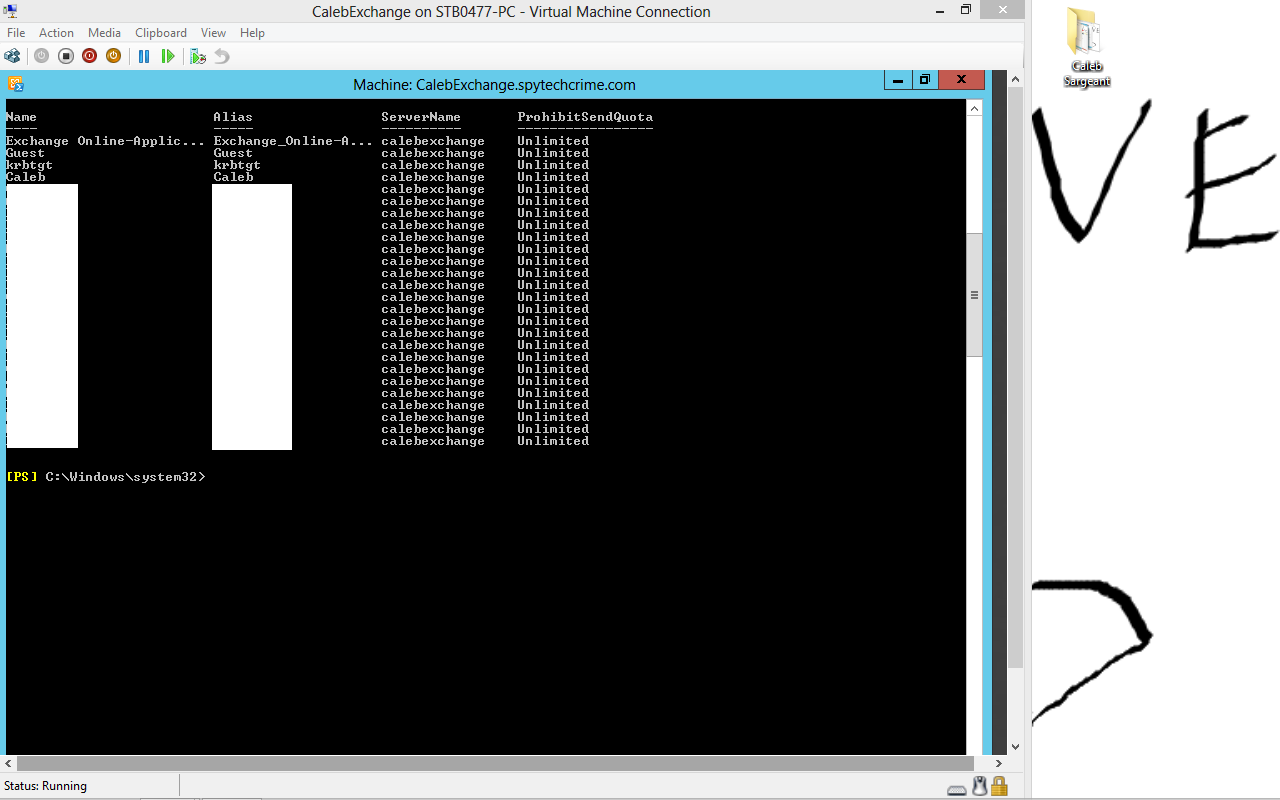The height and width of the screenshot is (800, 1280).
Task: Click the Exchange Management Shell window icon
Action: click(x=15, y=84)
